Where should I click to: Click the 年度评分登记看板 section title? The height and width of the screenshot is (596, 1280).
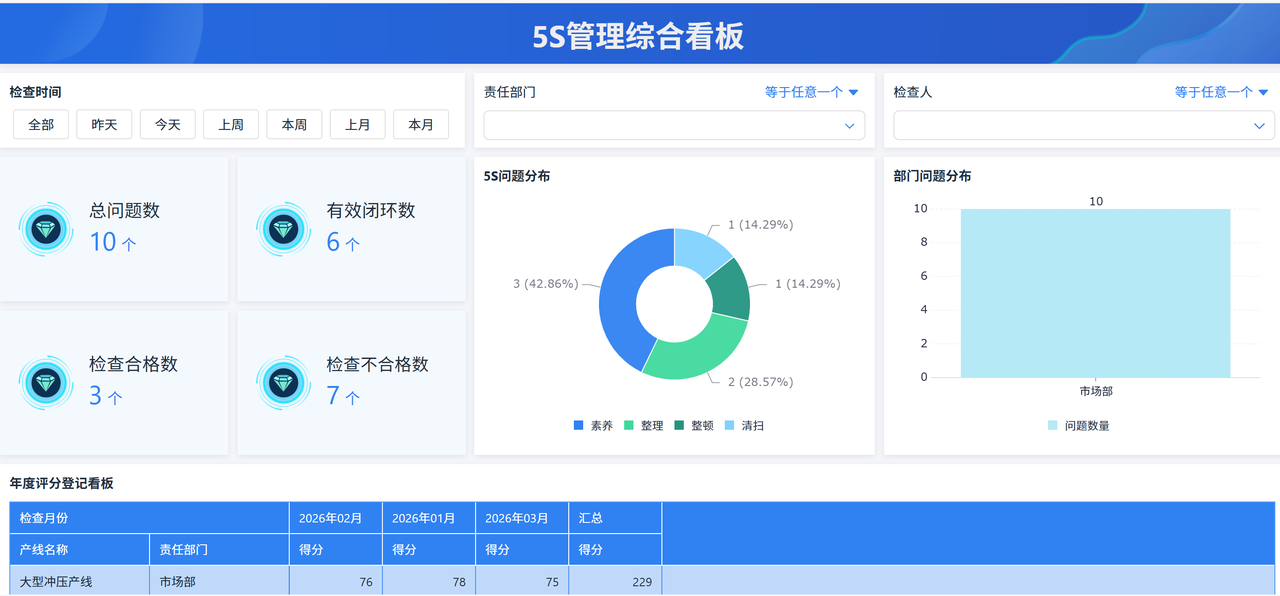point(62,483)
